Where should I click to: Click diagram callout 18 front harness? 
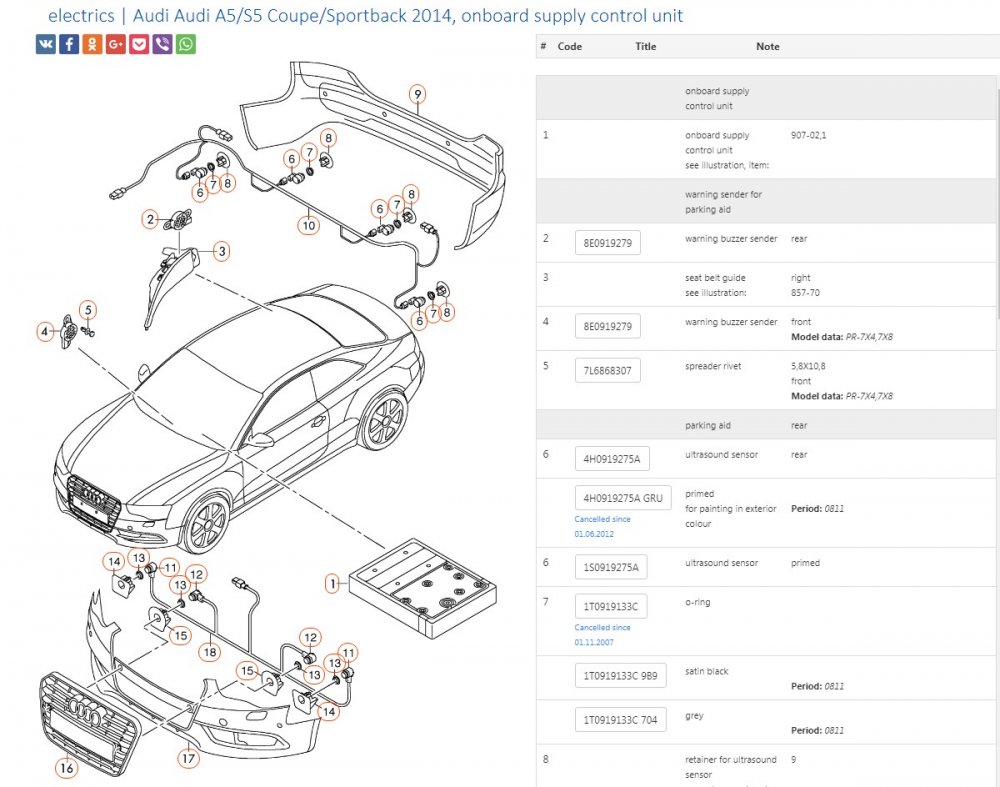(210, 652)
